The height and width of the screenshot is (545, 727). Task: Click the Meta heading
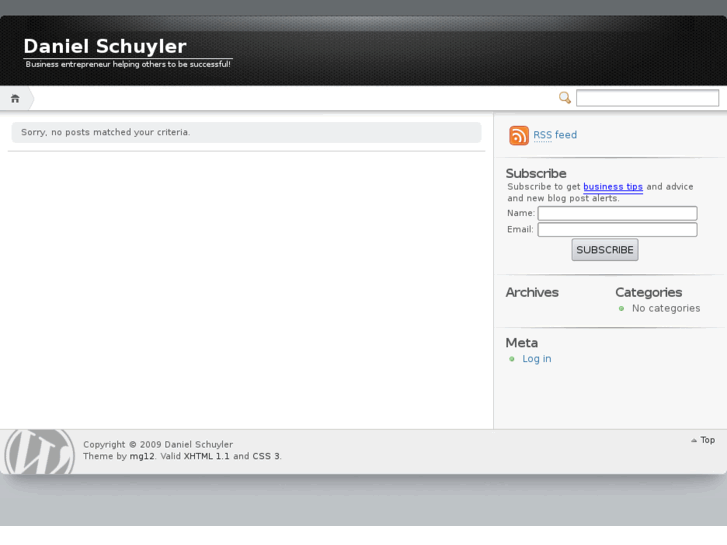pos(522,343)
